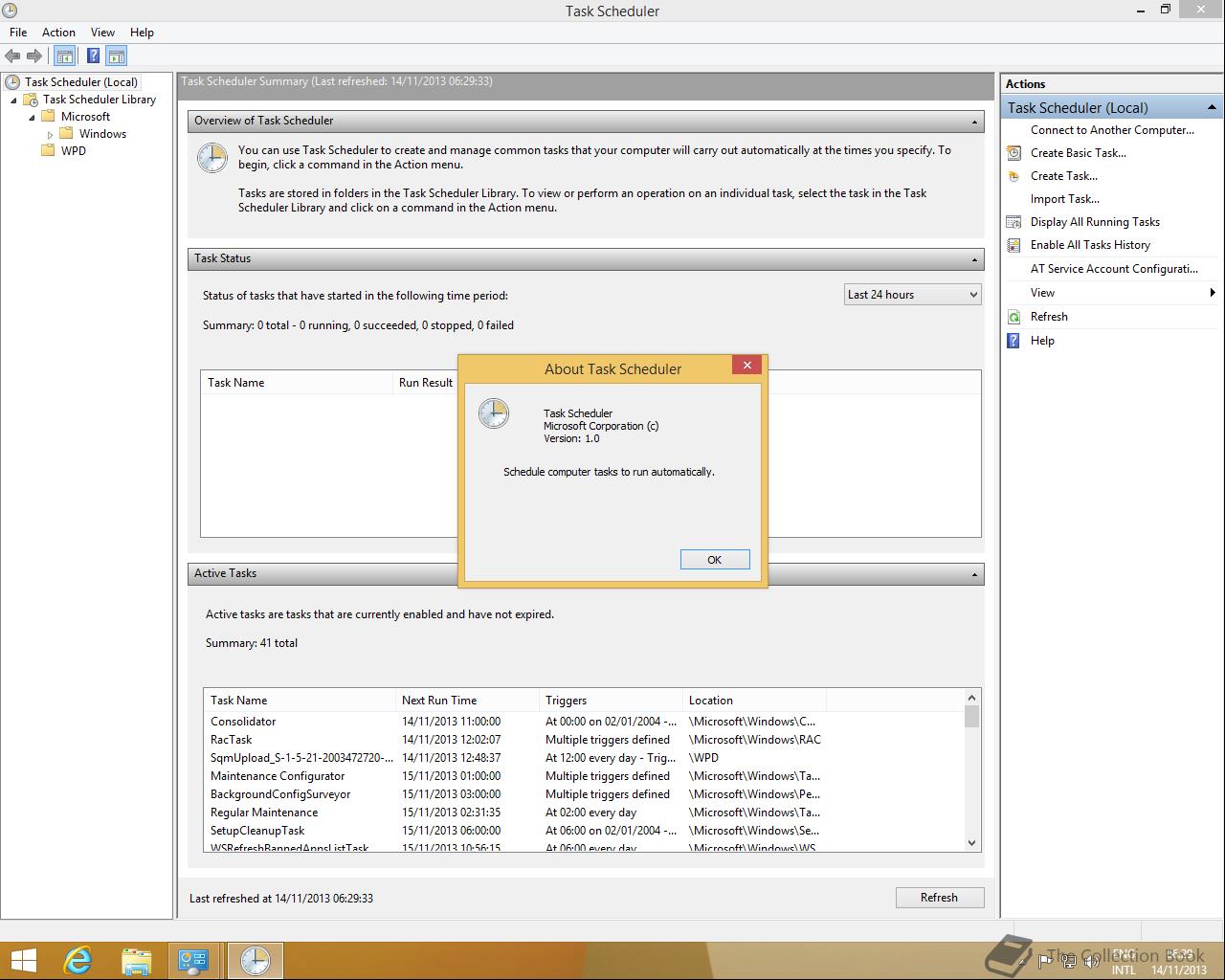Click the clock icon in Overview section
The width and height of the screenshot is (1225, 980).
(x=212, y=158)
